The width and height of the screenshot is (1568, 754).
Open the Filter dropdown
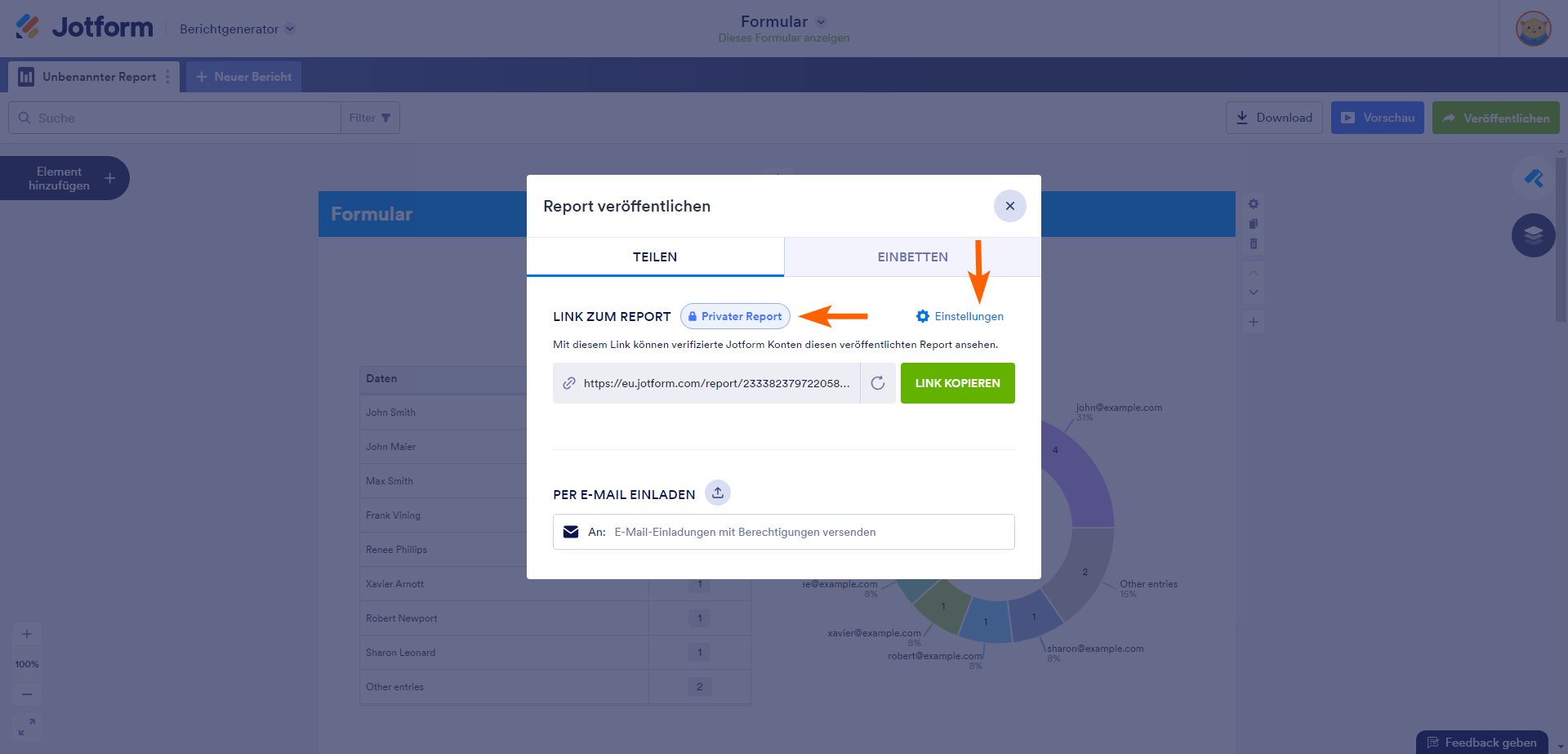pyautogui.click(x=370, y=118)
